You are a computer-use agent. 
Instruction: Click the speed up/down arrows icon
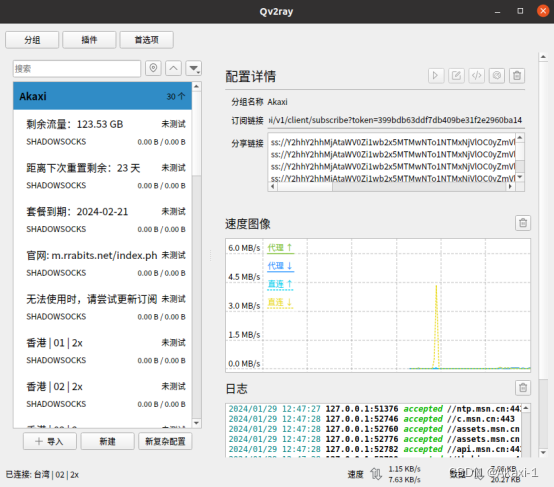click(x=376, y=474)
